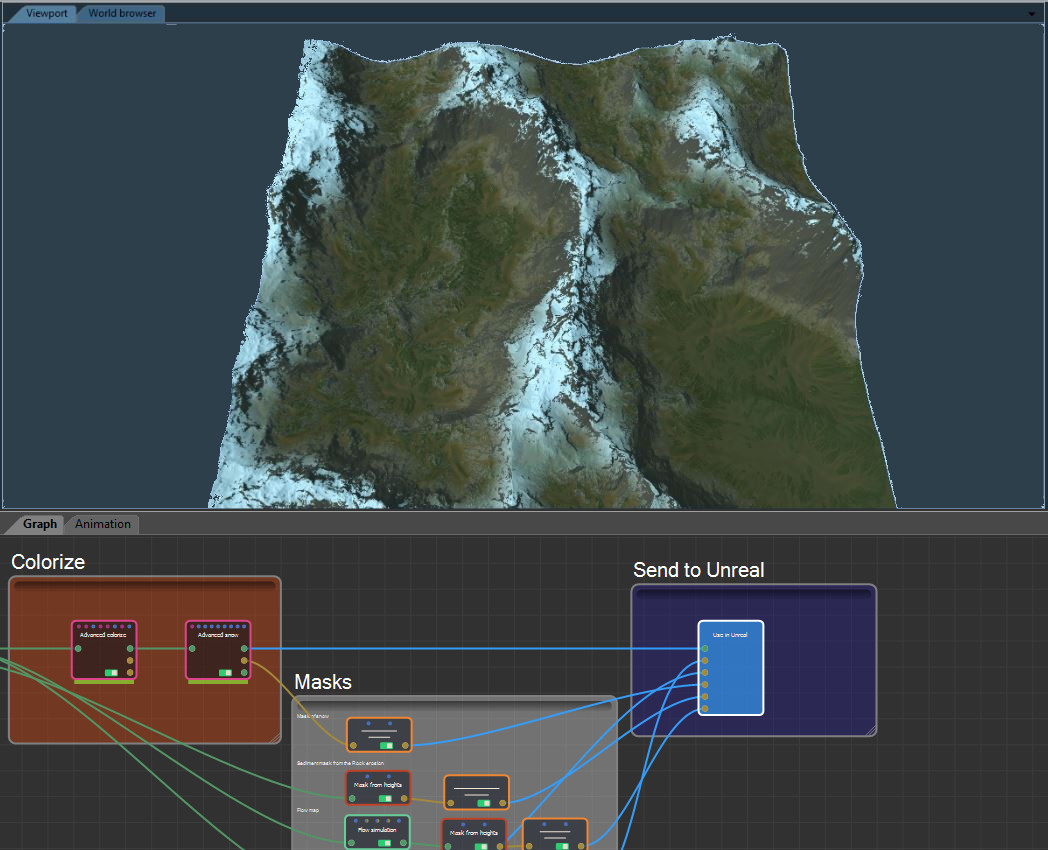Select the Flow simulation node

point(378,830)
